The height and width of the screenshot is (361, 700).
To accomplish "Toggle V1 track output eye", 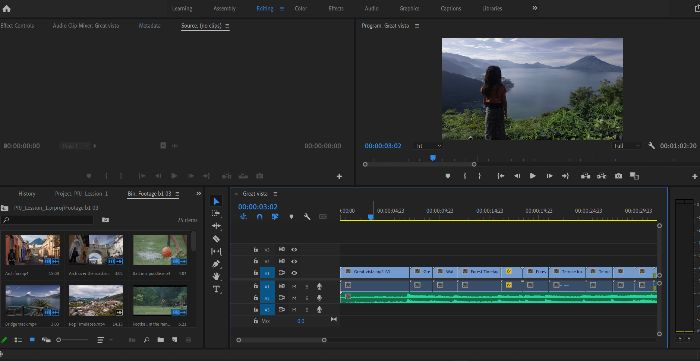I will (x=294, y=273).
